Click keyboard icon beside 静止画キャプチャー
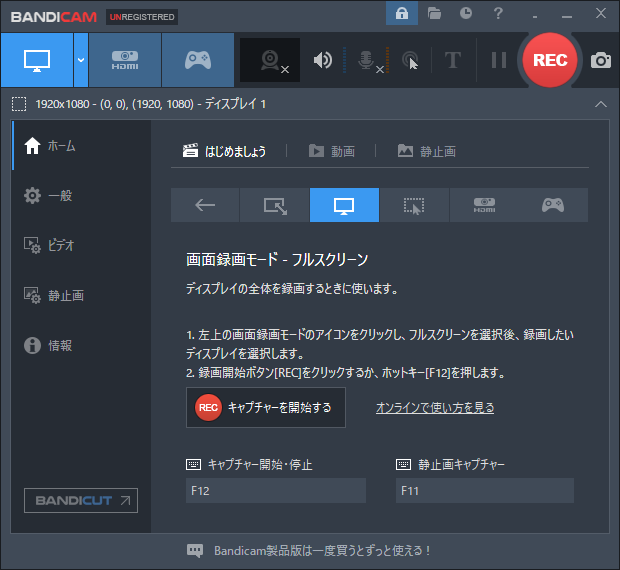Image resolution: width=620 pixels, height=570 pixels. [x=403, y=464]
